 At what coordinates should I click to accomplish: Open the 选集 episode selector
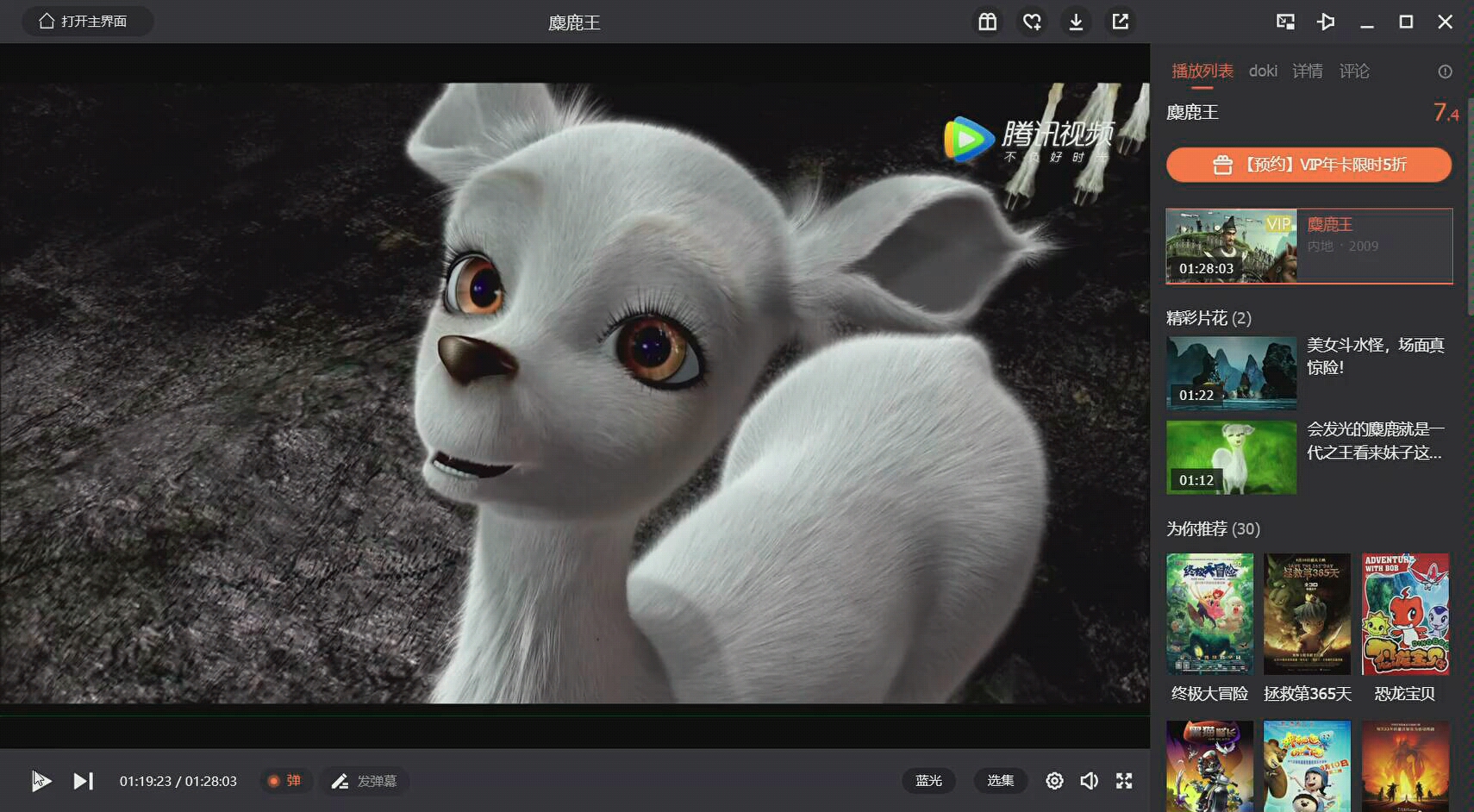click(1000, 780)
